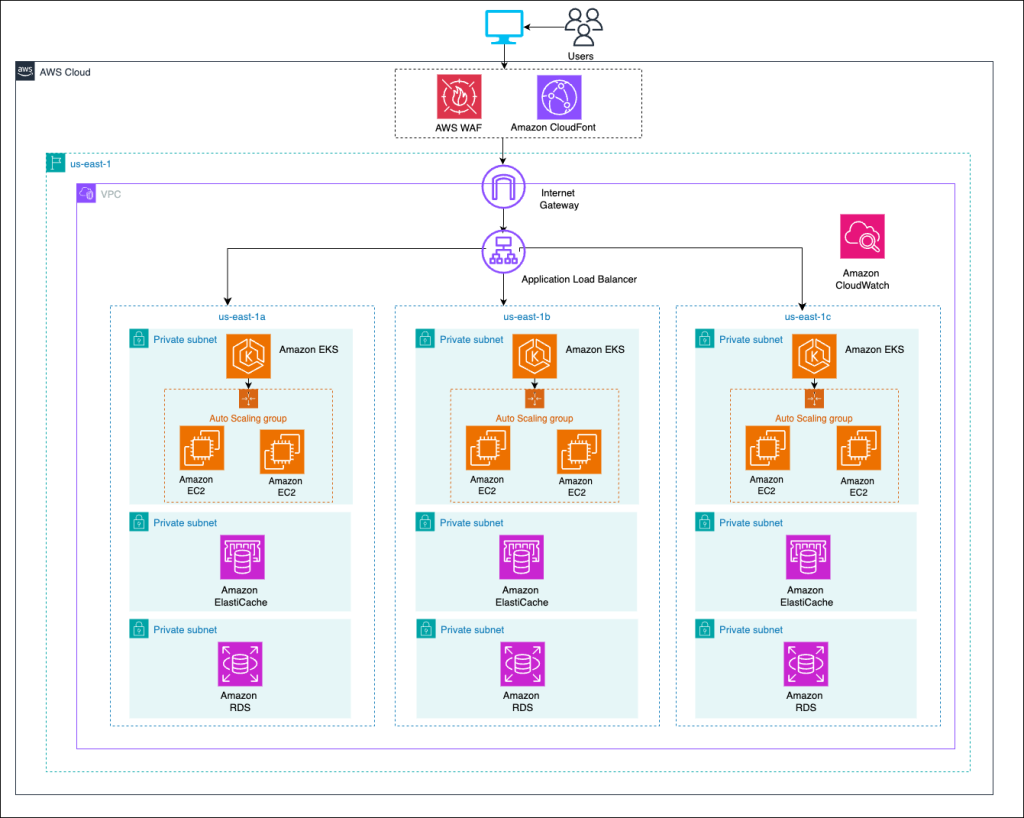The image size is (1024, 818).
Task: Click the Amazon EKS icon in us-east-1a
Action: coord(247,356)
